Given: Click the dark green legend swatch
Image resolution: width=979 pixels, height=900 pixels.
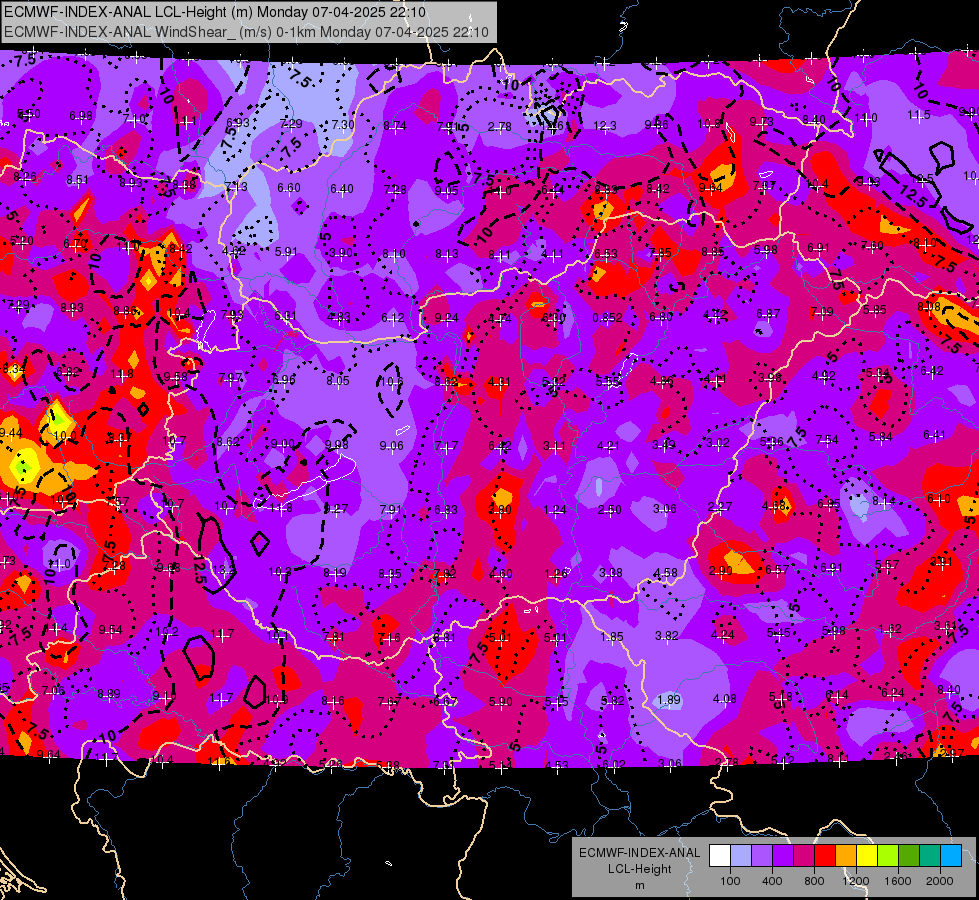Looking at the screenshot, I should (908, 856).
